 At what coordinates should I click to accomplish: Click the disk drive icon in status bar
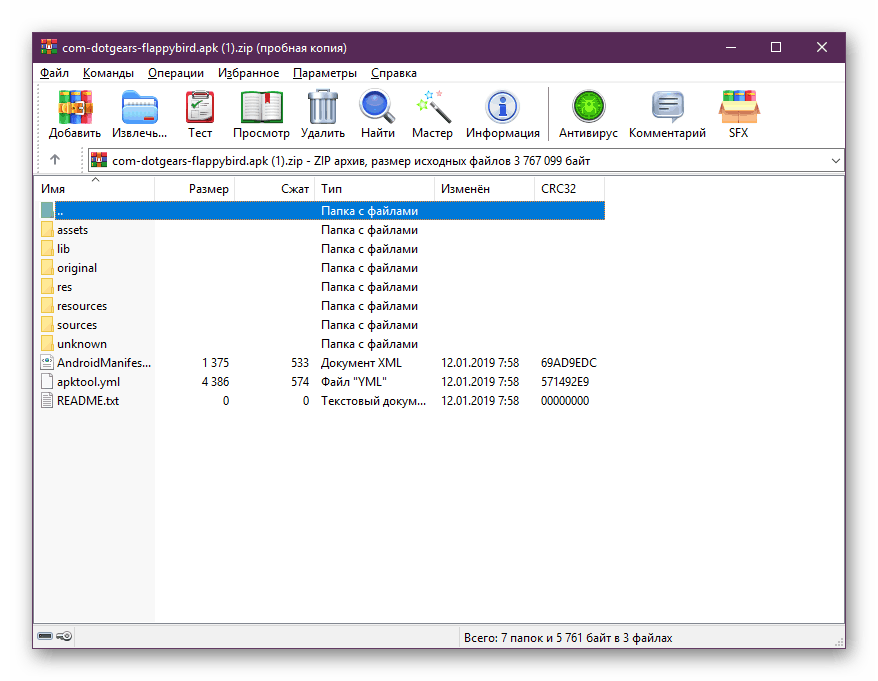[45, 636]
